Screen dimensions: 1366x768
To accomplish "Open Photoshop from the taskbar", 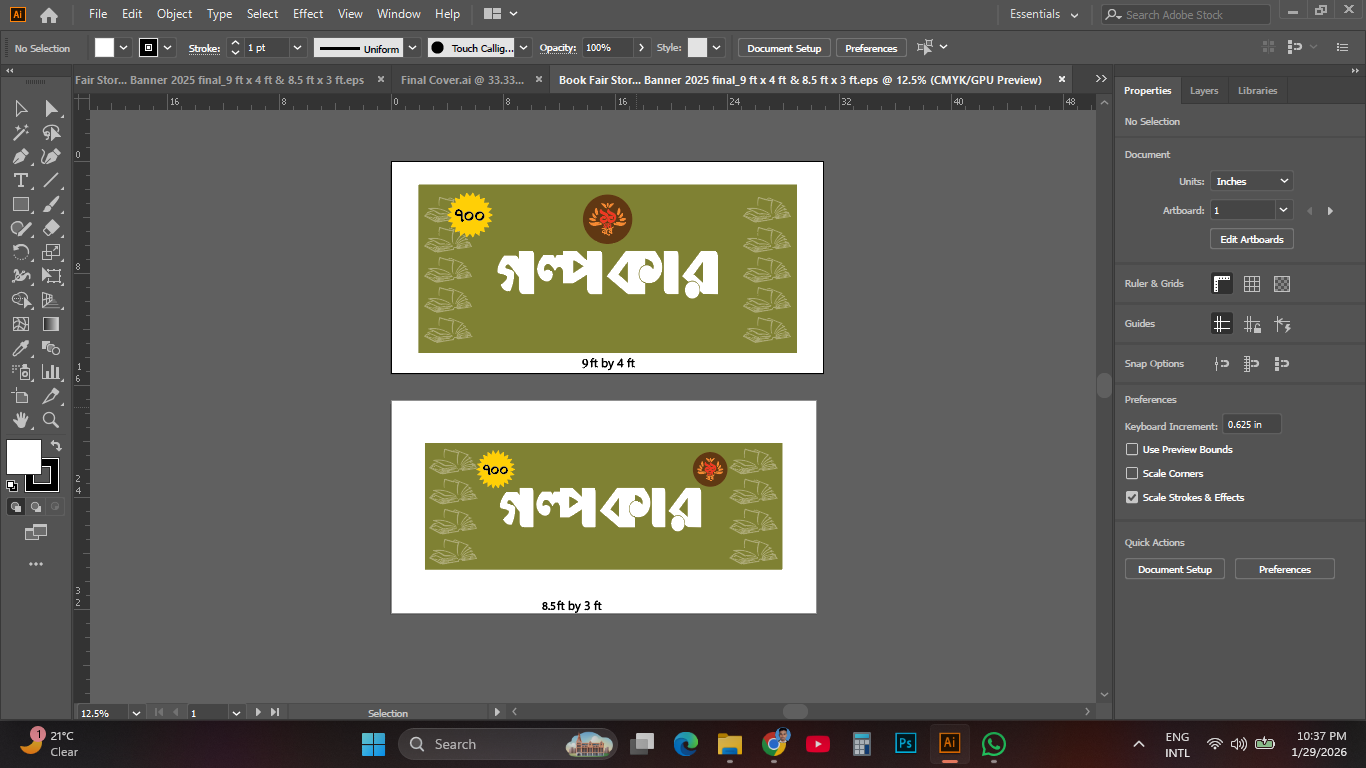I will click(904, 744).
